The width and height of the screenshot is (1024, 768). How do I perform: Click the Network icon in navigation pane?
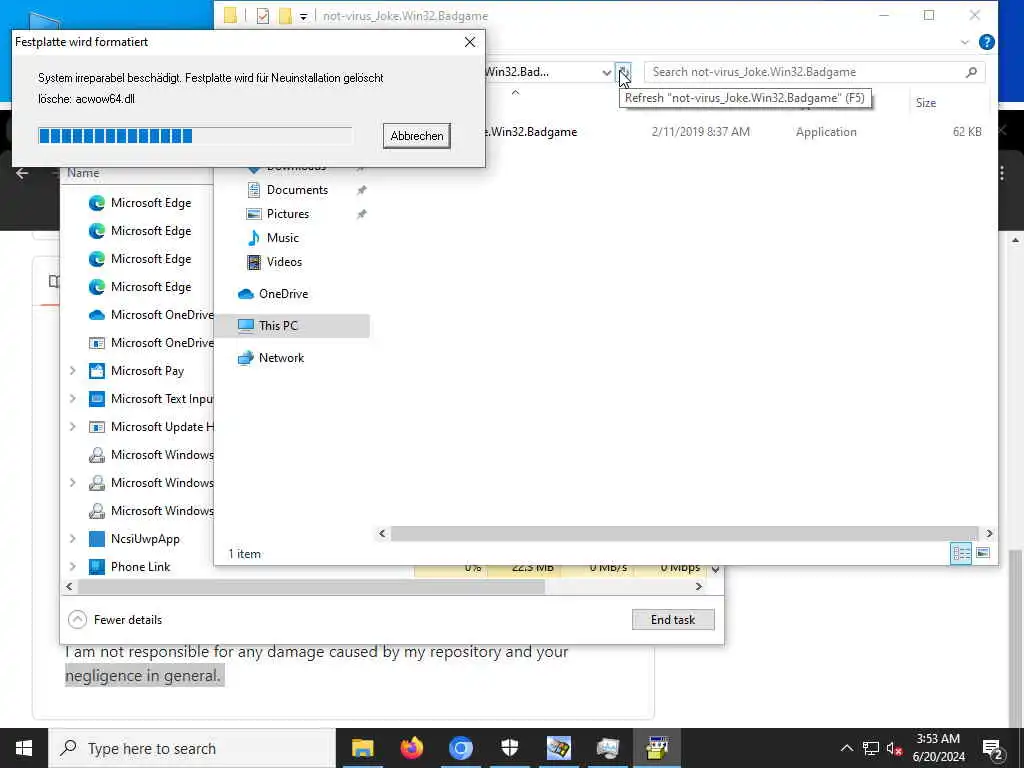pyautogui.click(x=246, y=358)
